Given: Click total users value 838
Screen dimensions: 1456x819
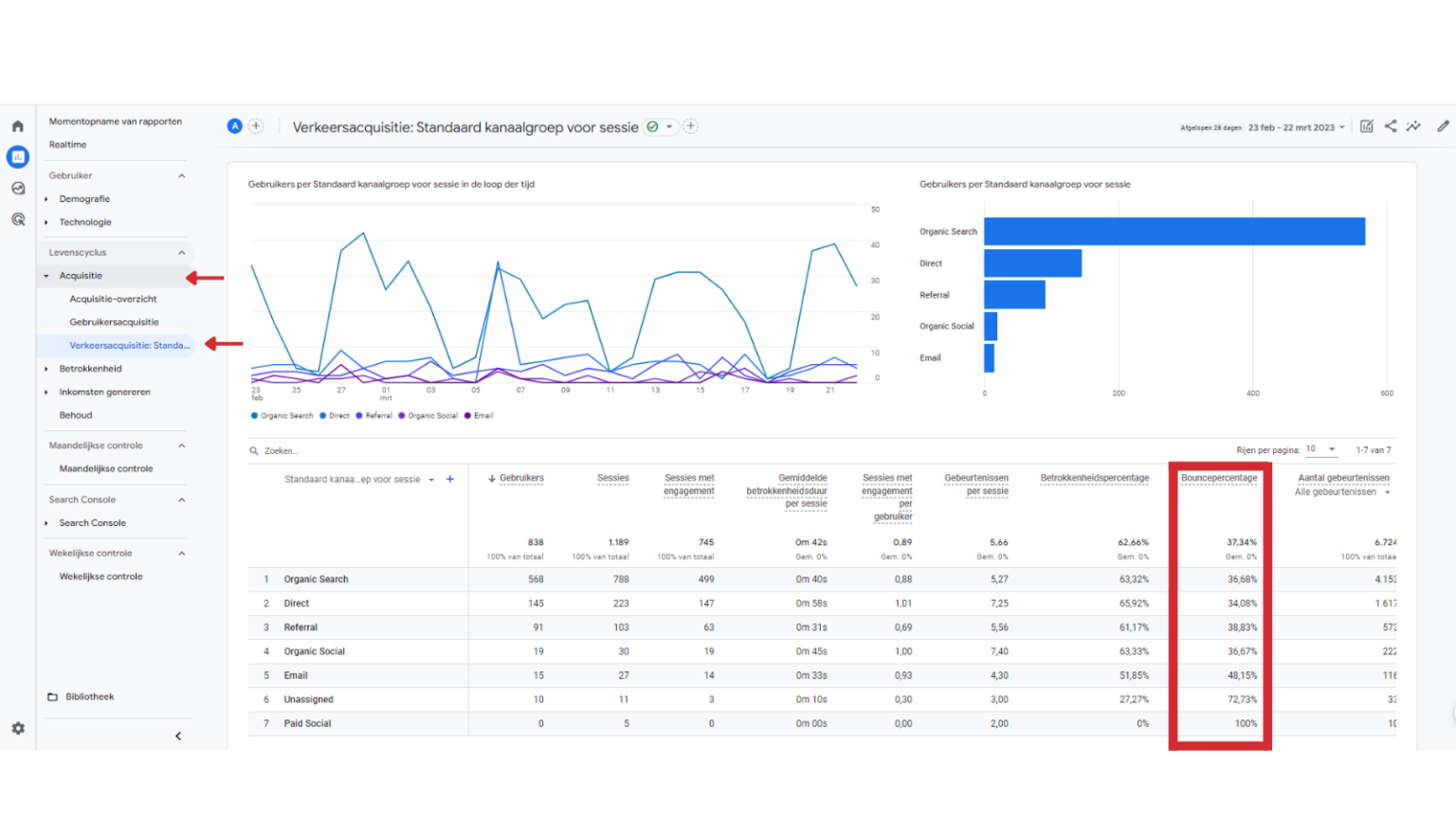Looking at the screenshot, I should tap(536, 543).
